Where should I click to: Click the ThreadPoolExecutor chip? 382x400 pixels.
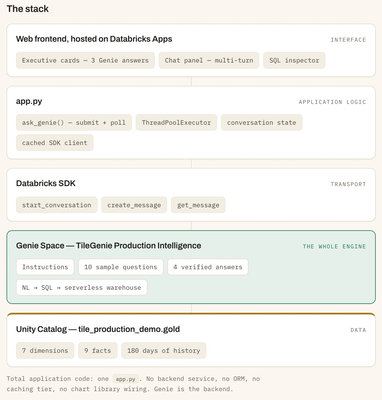coord(176,123)
